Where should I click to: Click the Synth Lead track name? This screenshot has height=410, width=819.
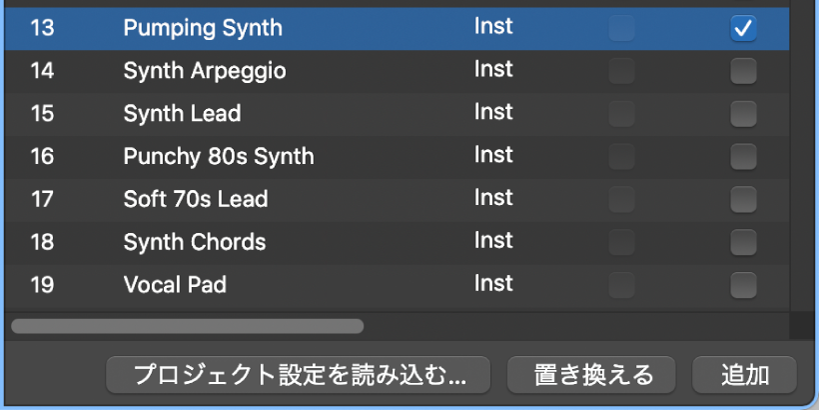point(182,114)
